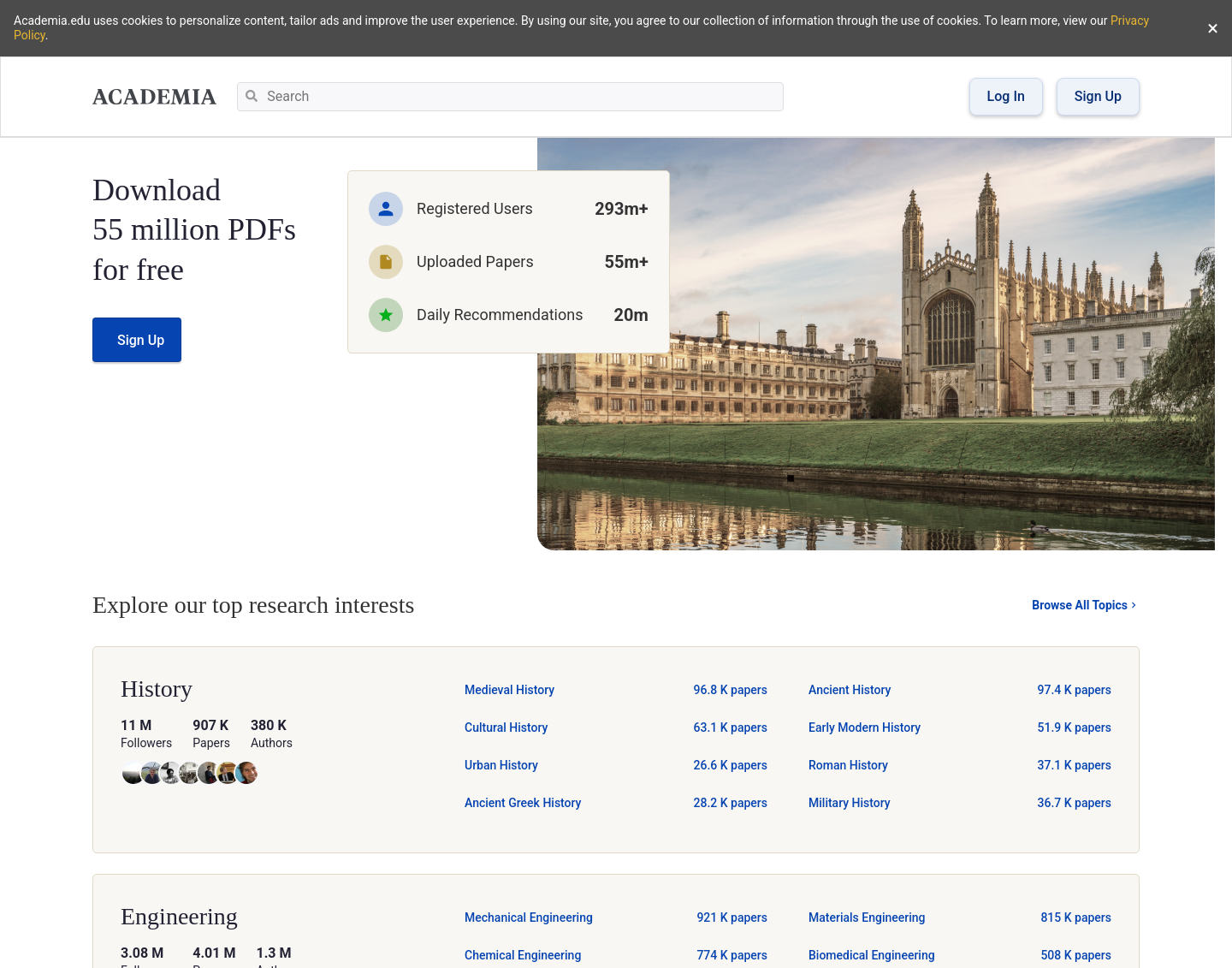The height and width of the screenshot is (968, 1232).
Task: Click the "907 K" History papers stat
Action: pyautogui.click(x=210, y=725)
